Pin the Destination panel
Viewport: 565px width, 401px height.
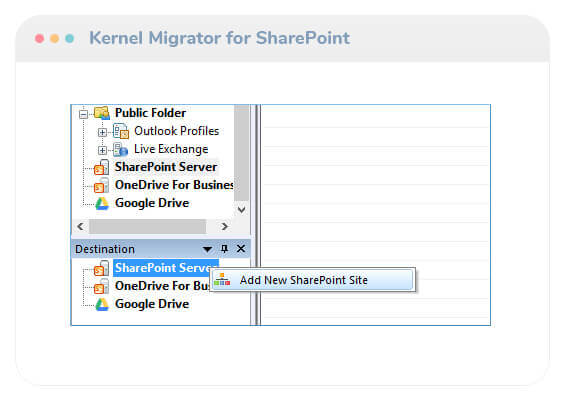coord(224,249)
